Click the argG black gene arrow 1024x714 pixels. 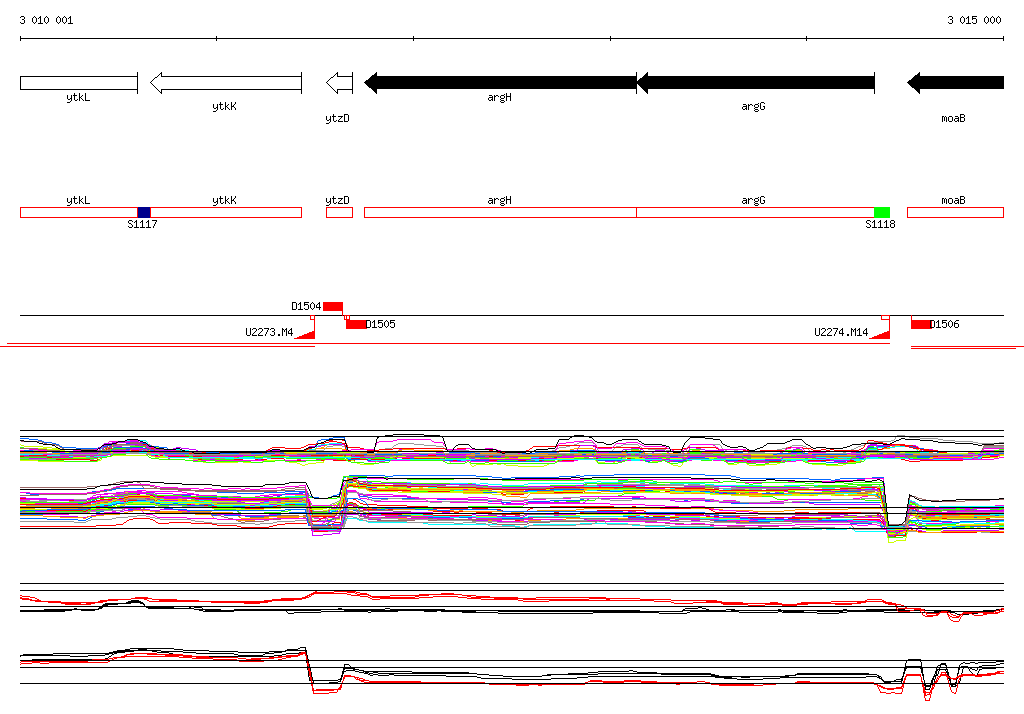pyautogui.click(x=756, y=83)
